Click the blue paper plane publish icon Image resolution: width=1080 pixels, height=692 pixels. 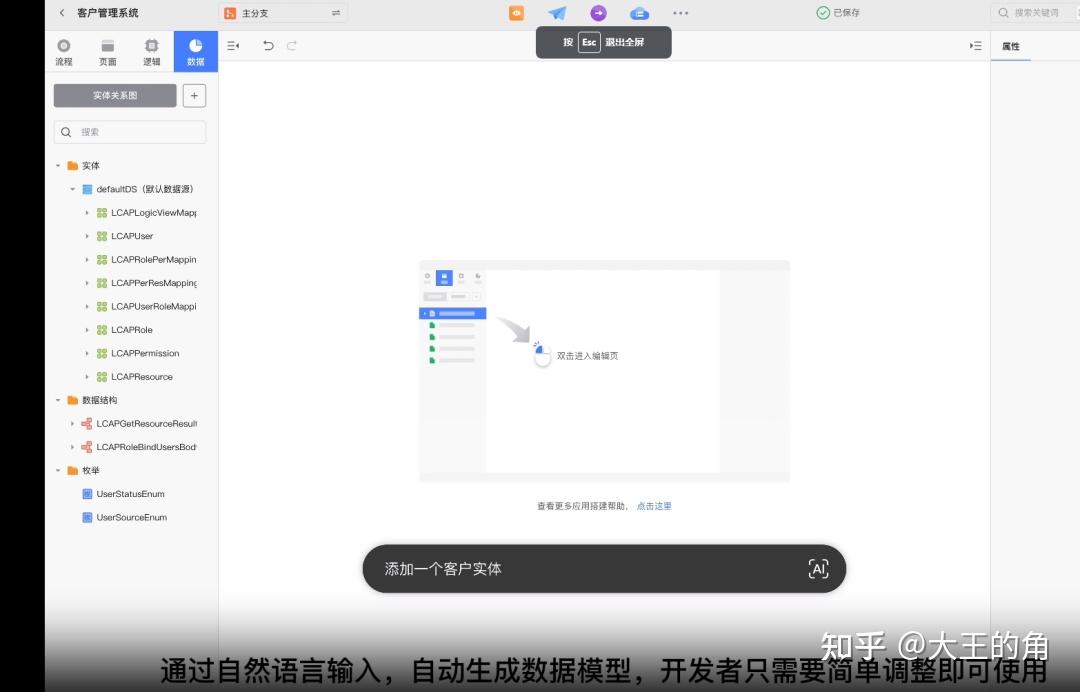point(557,12)
